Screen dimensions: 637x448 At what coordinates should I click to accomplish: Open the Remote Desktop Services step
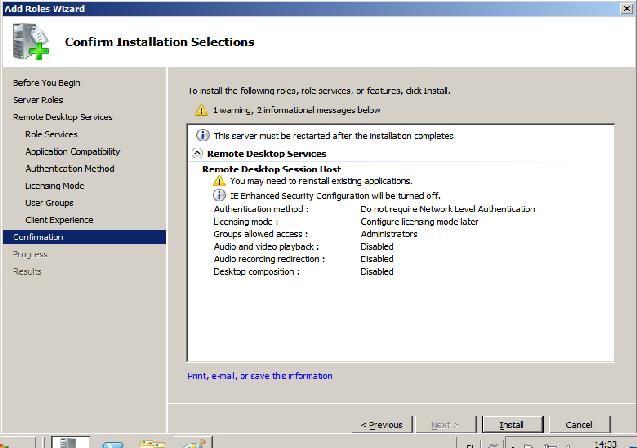[x=63, y=117]
